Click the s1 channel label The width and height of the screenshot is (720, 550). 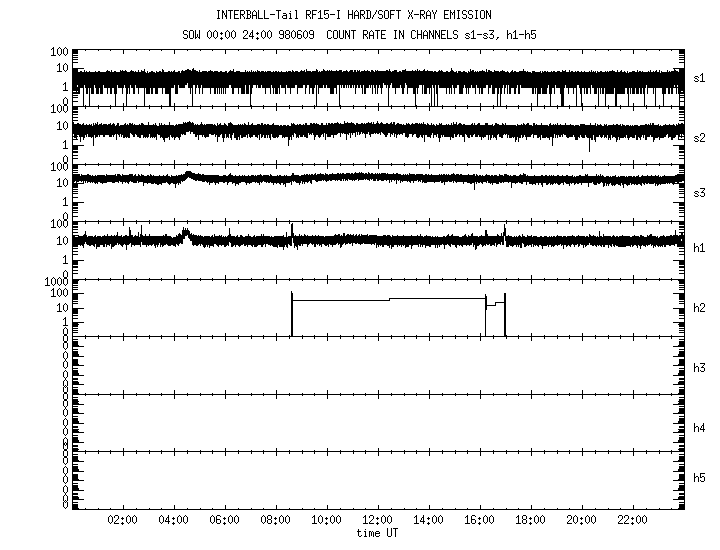700,77
